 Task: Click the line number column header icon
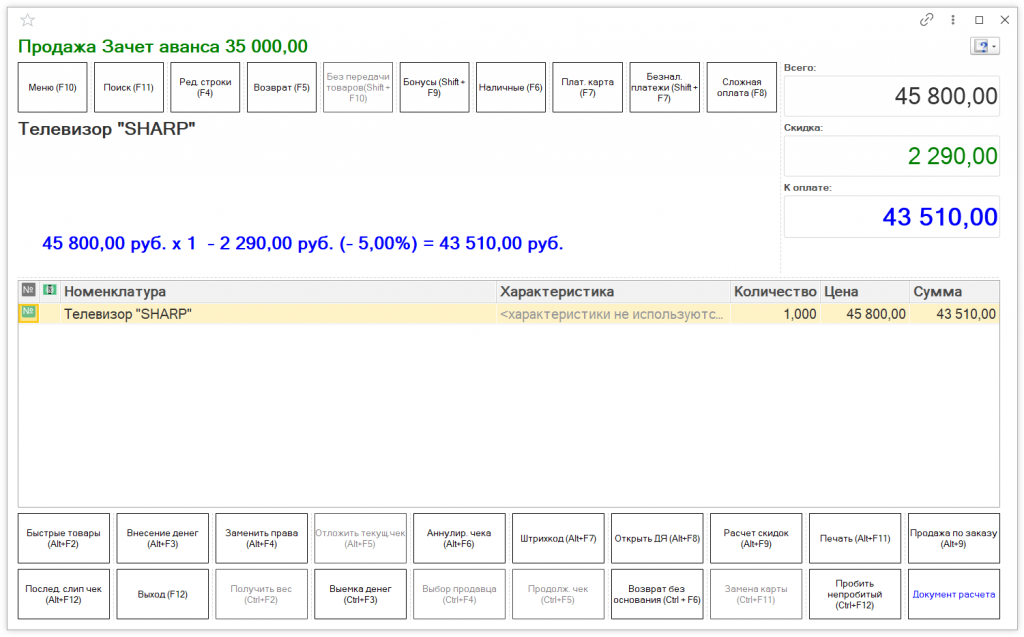tap(28, 291)
